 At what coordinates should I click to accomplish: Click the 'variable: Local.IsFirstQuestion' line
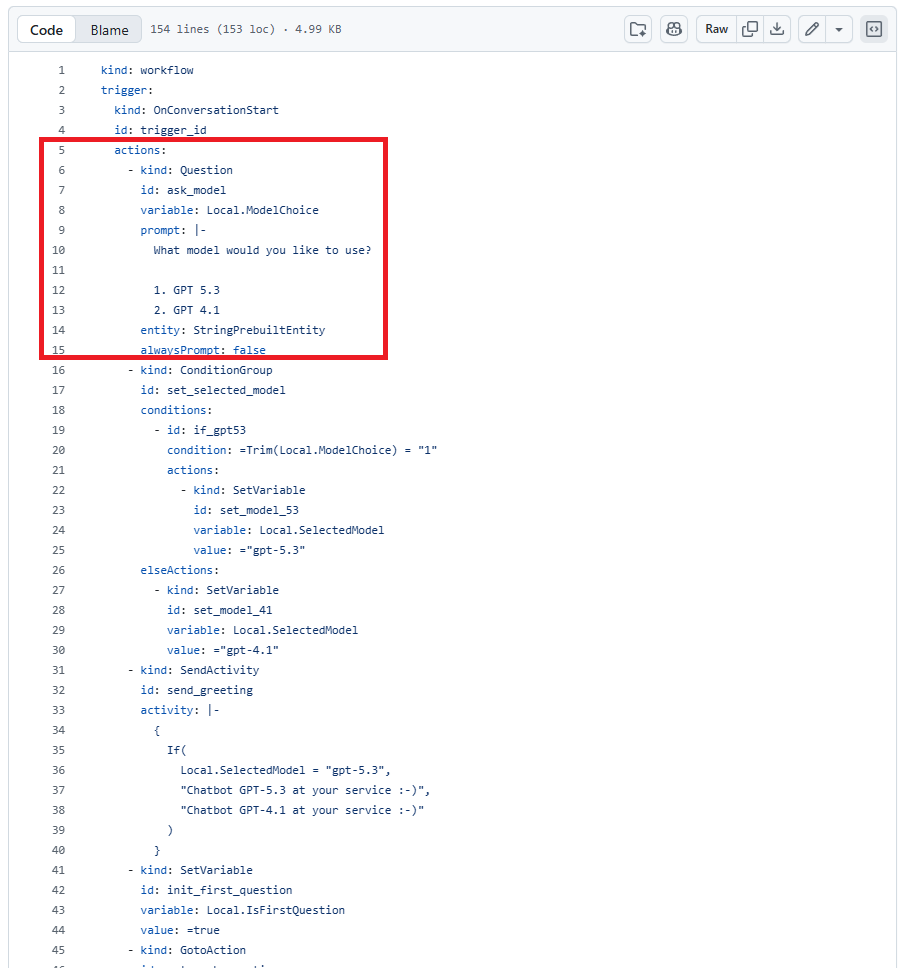[x=242, y=910]
